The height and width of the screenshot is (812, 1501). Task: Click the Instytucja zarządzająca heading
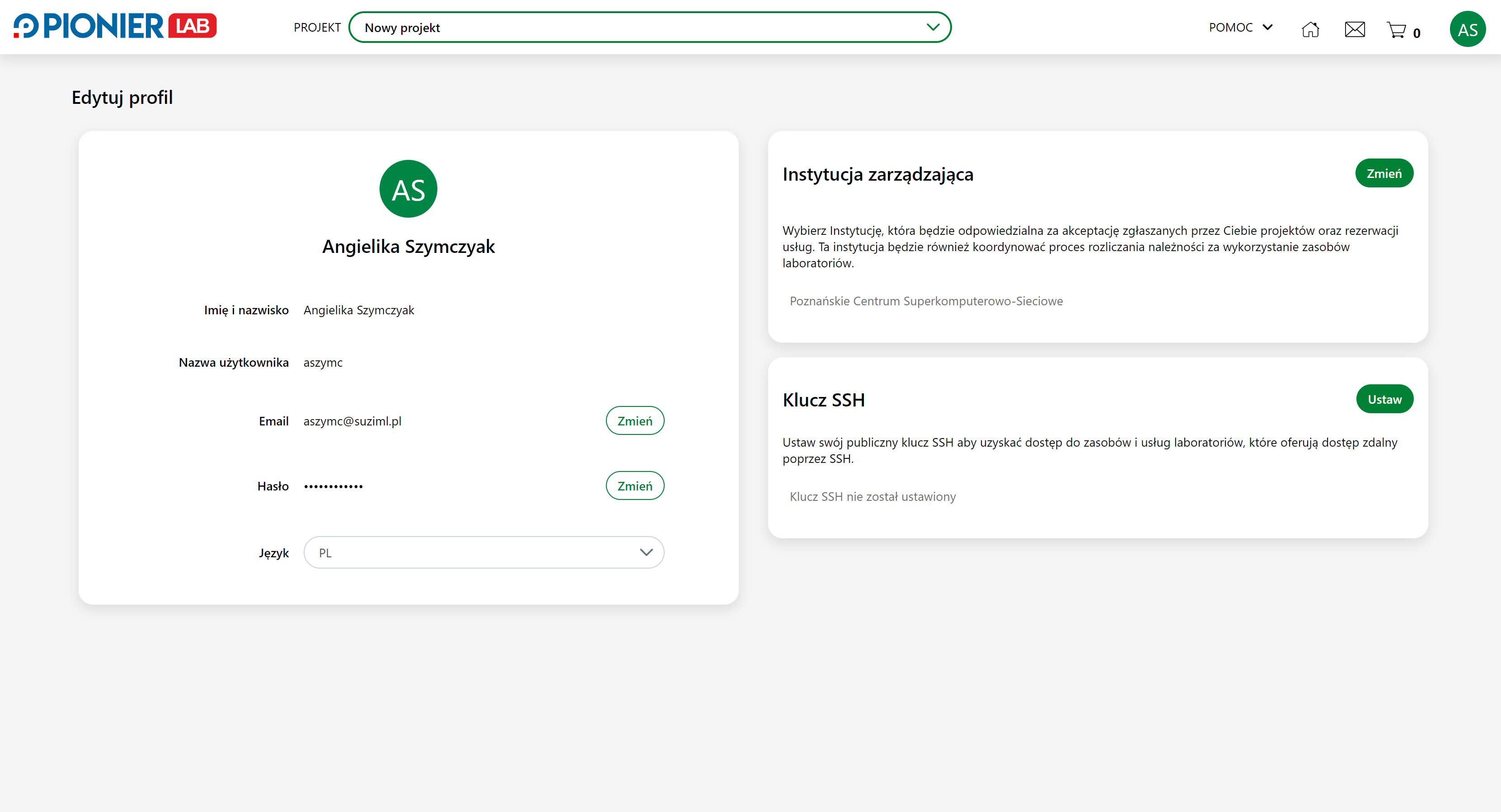[x=877, y=174]
